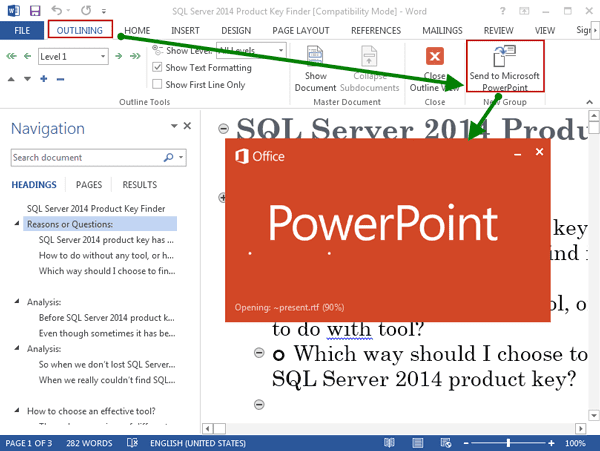Click Close Outline View button
Viewport: 600px width, 451px height.
coord(435,68)
